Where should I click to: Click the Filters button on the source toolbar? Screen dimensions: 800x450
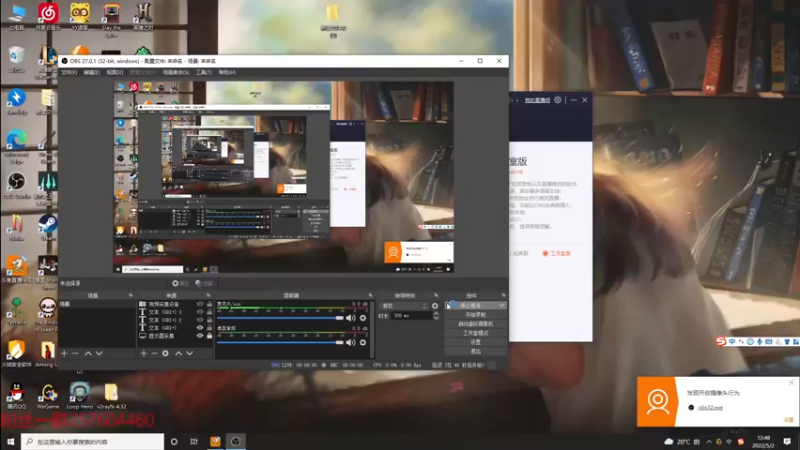204,283
